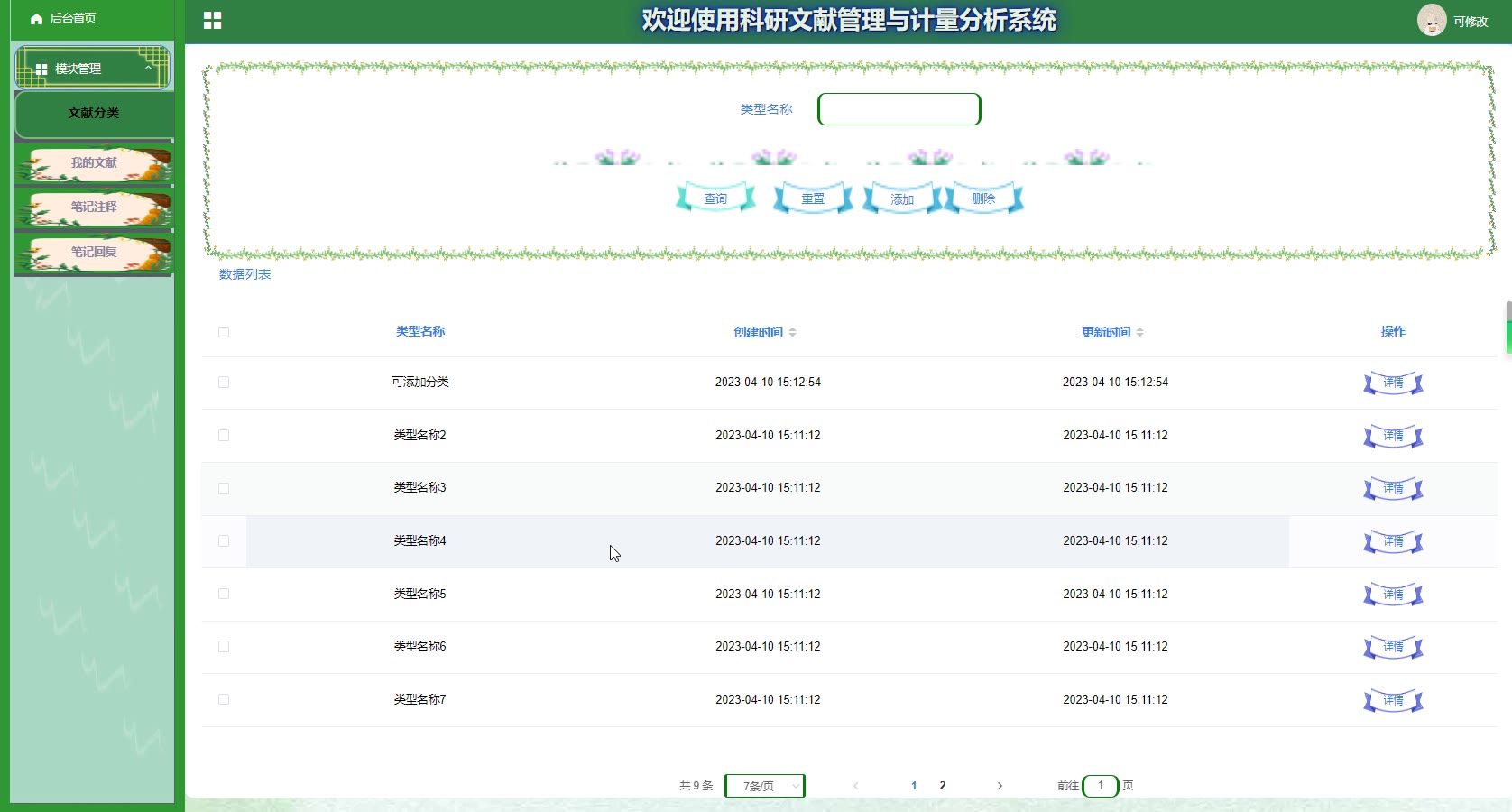The image size is (1512, 812).
Task: Check the 类型名称5 row checkbox
Action: click(224, 594)
